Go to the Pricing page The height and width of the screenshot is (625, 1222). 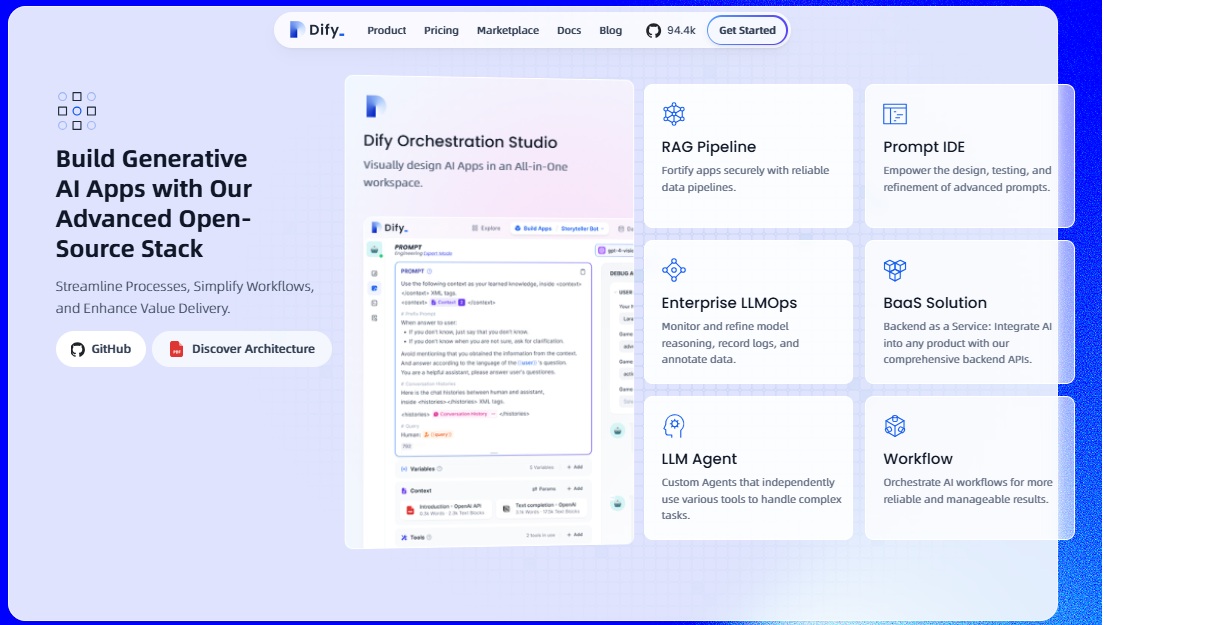coord(441,30)
